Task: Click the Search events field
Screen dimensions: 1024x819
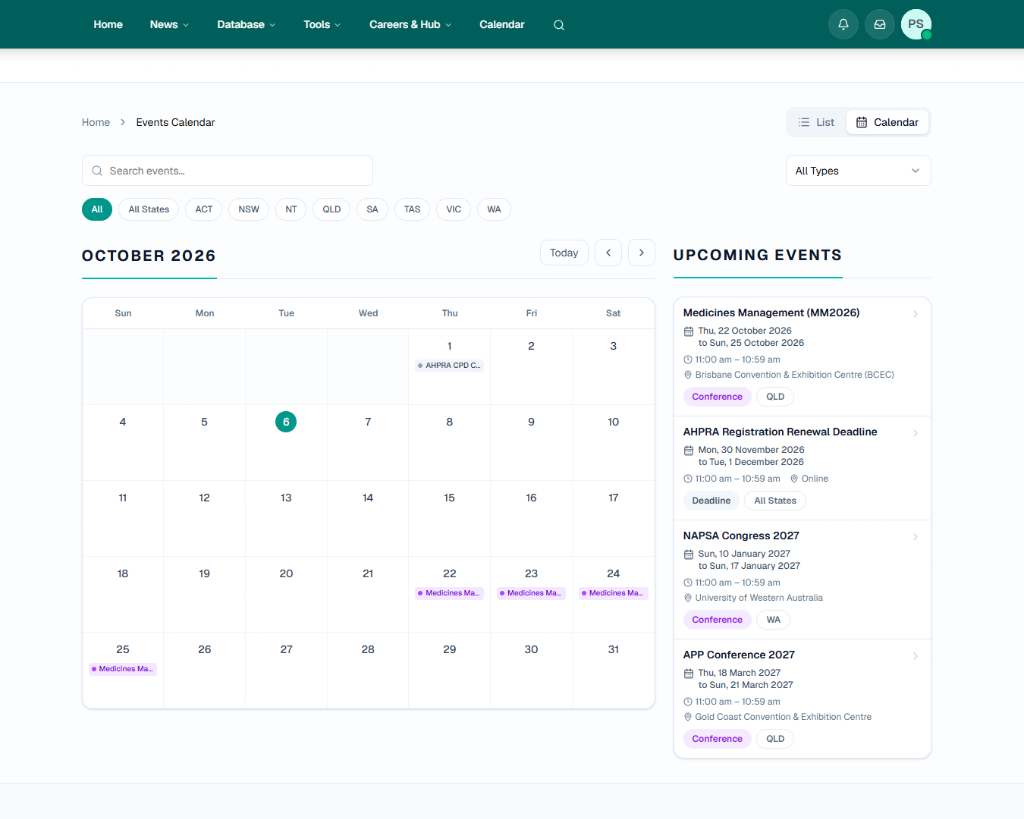Action: tap(227, 171)
